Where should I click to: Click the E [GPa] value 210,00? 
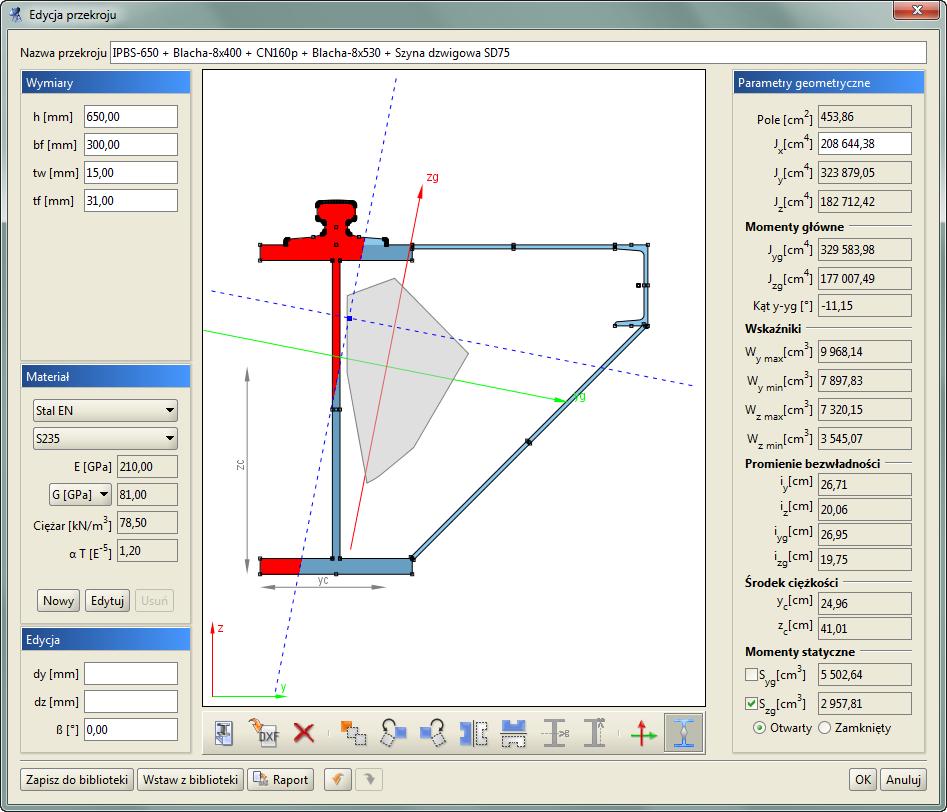pyautogui.click(x=147, y=466)
